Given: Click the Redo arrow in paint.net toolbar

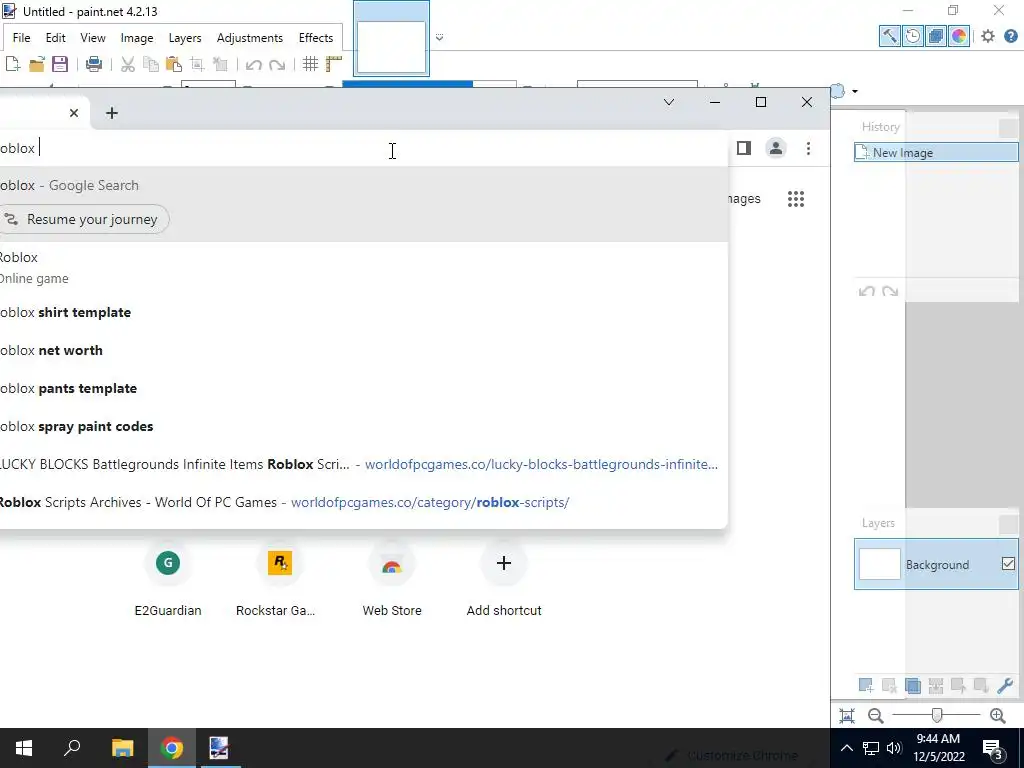Looking at the screenshot, I should coord(277,64).
